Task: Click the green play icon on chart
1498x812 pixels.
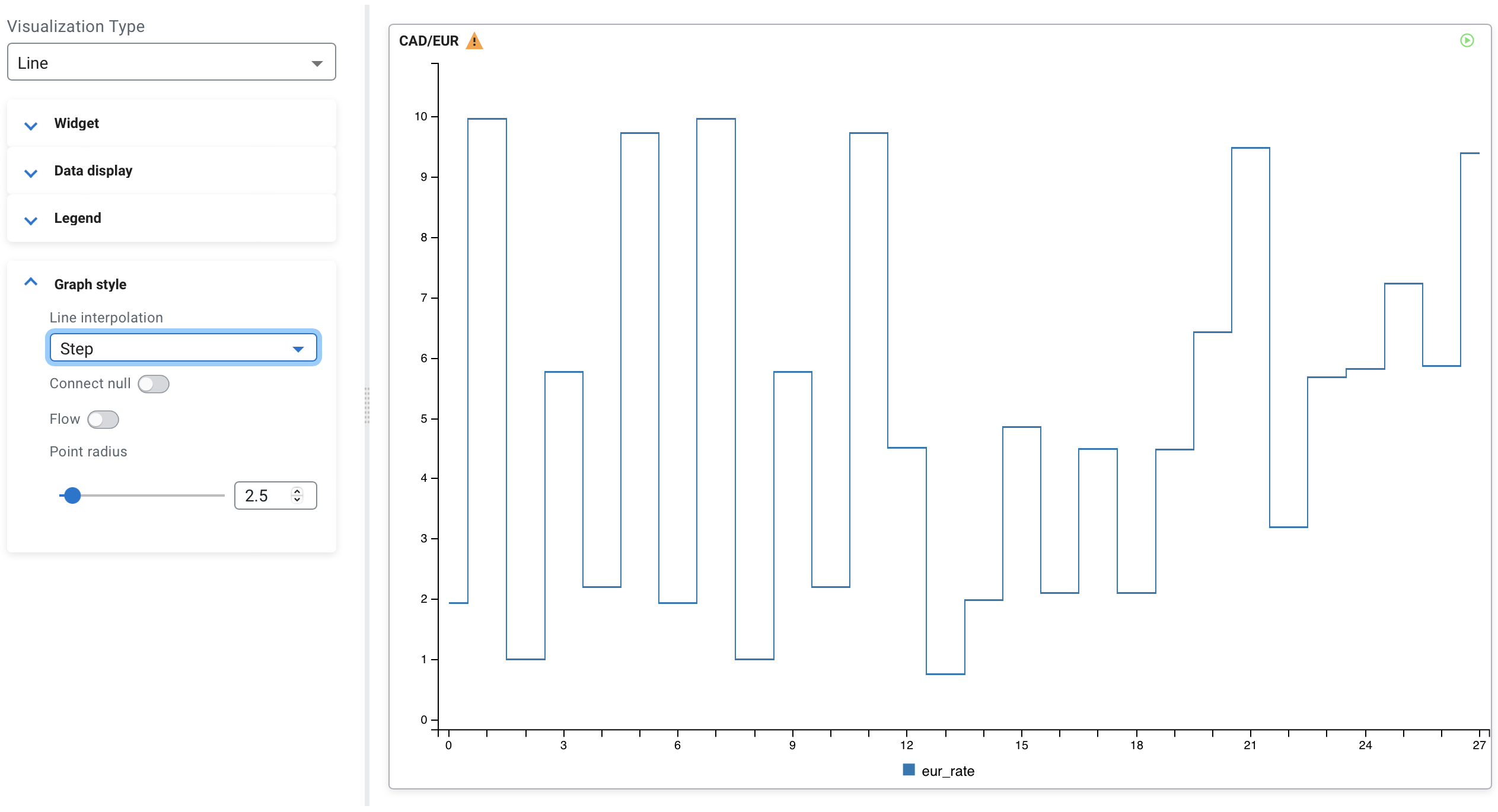Action: 1467,40
